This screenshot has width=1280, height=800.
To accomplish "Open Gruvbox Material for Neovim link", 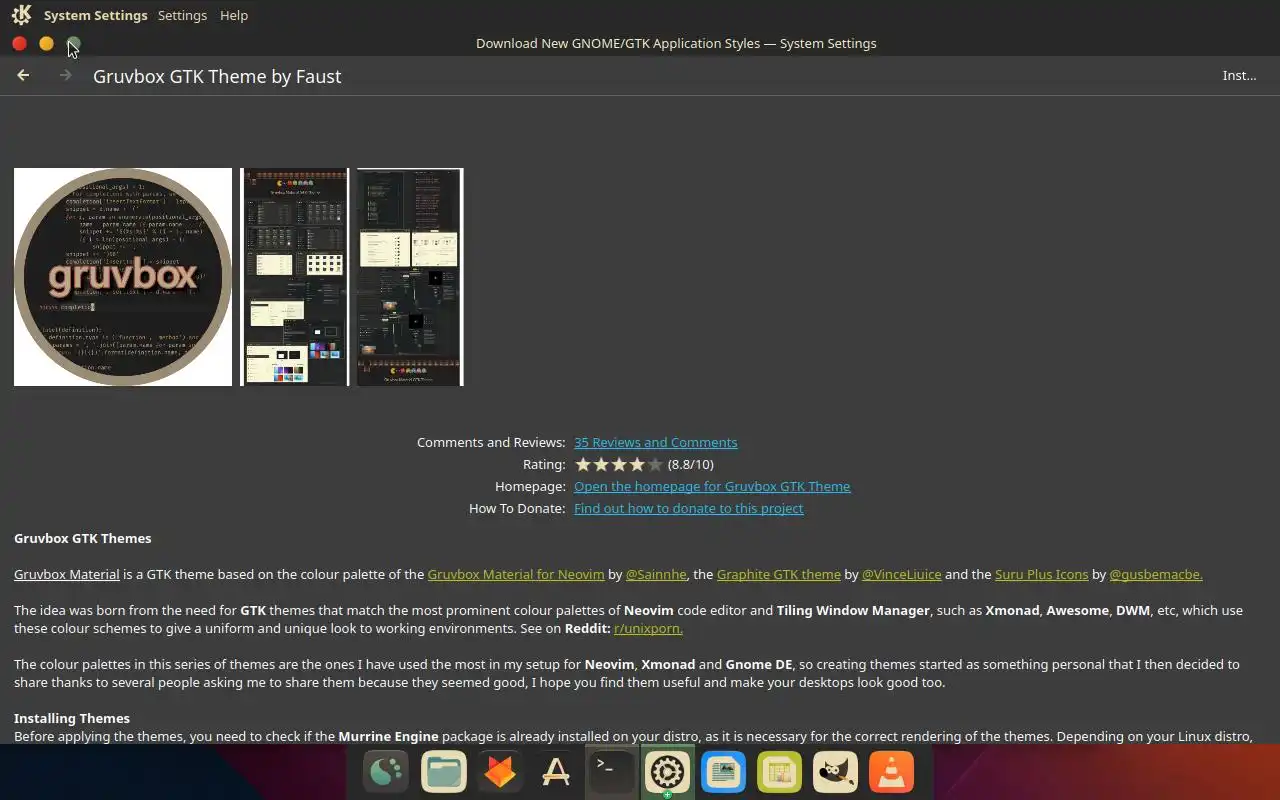I will [516, 574].
